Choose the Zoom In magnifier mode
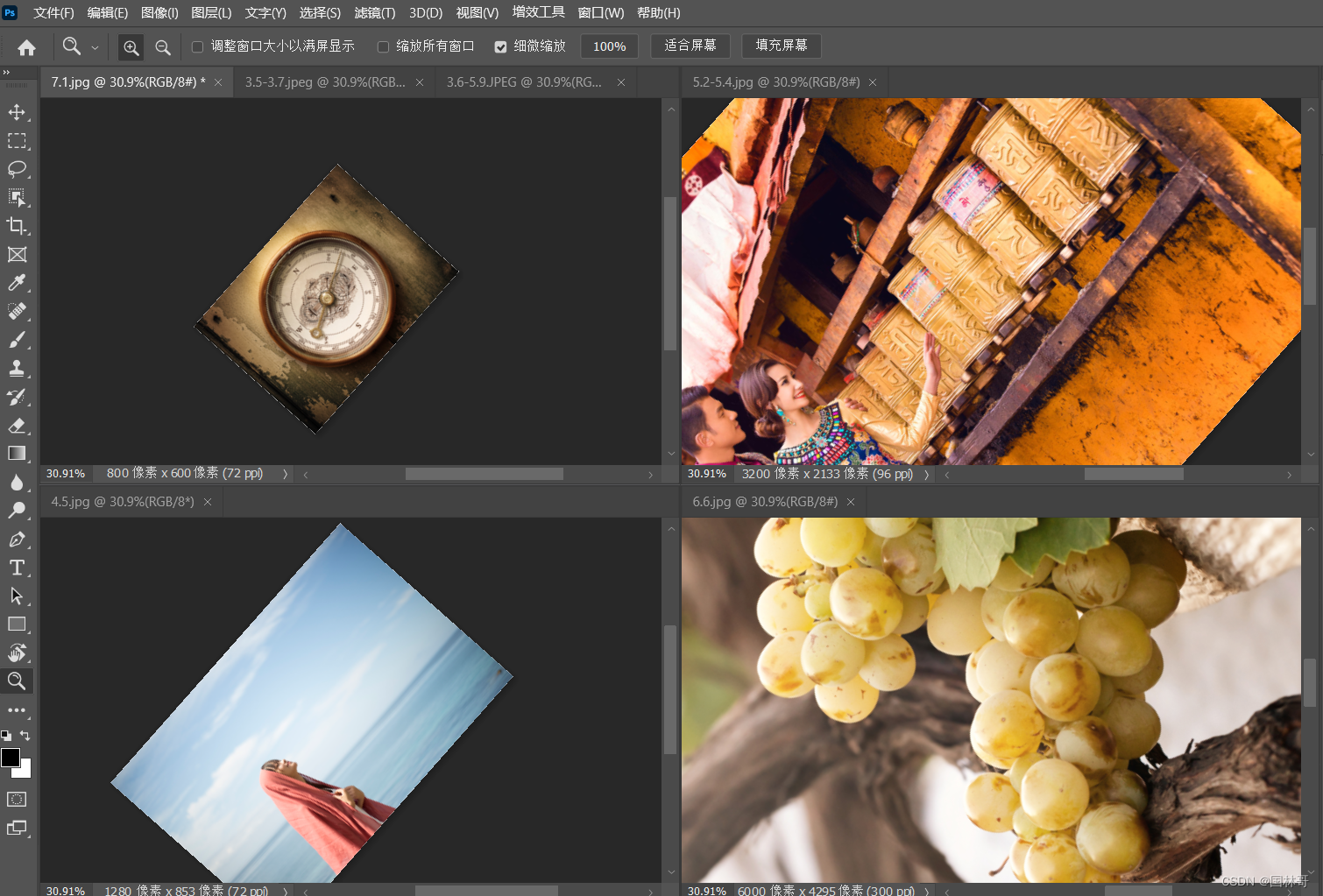This screenshot has width=1323, height=896. pyautogui.click(x=131, y=47)
